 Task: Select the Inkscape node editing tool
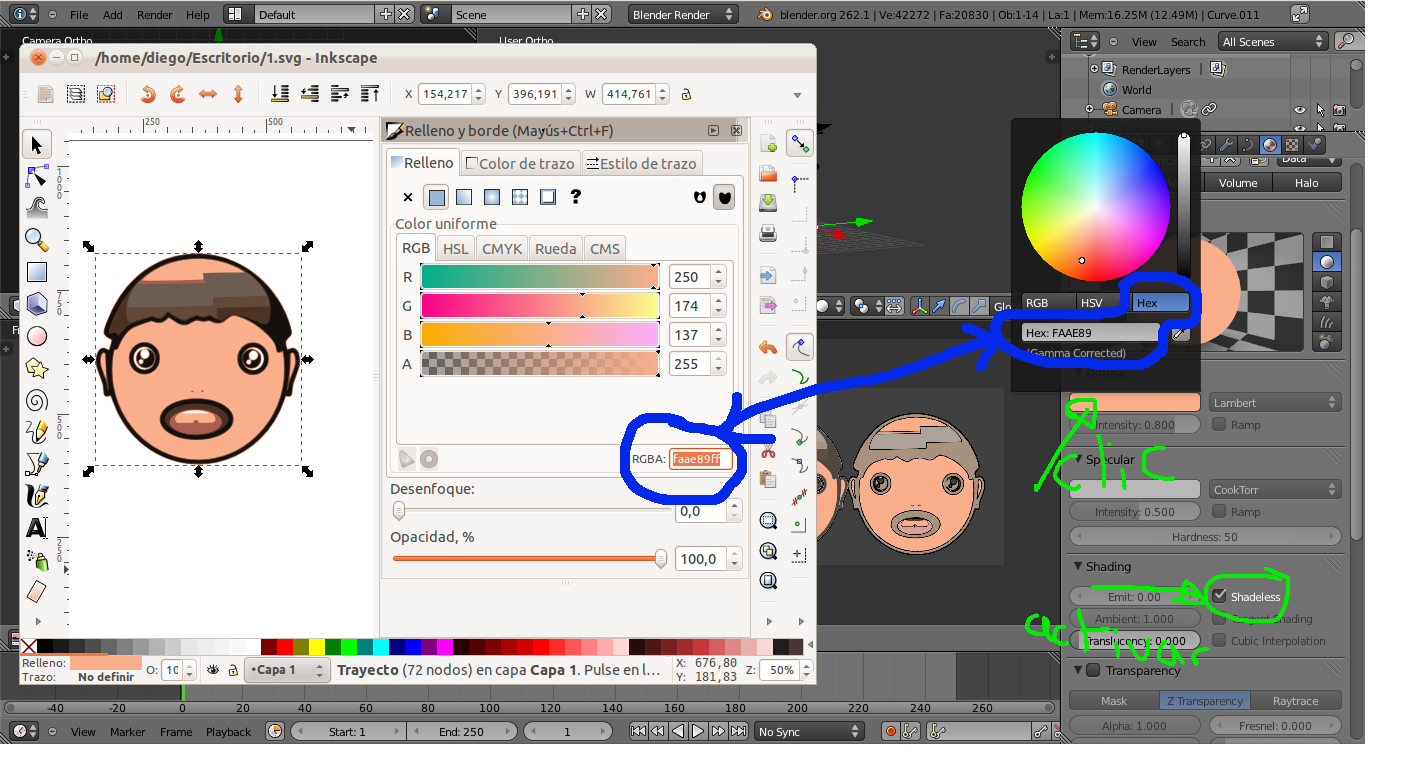(x=37, y=177)
